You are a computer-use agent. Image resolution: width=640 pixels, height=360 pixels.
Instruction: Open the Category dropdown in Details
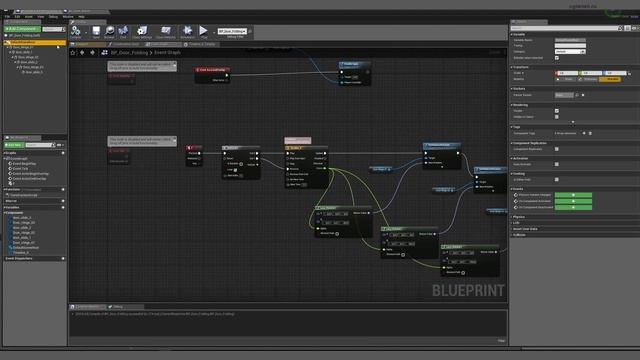pos(570,51)
